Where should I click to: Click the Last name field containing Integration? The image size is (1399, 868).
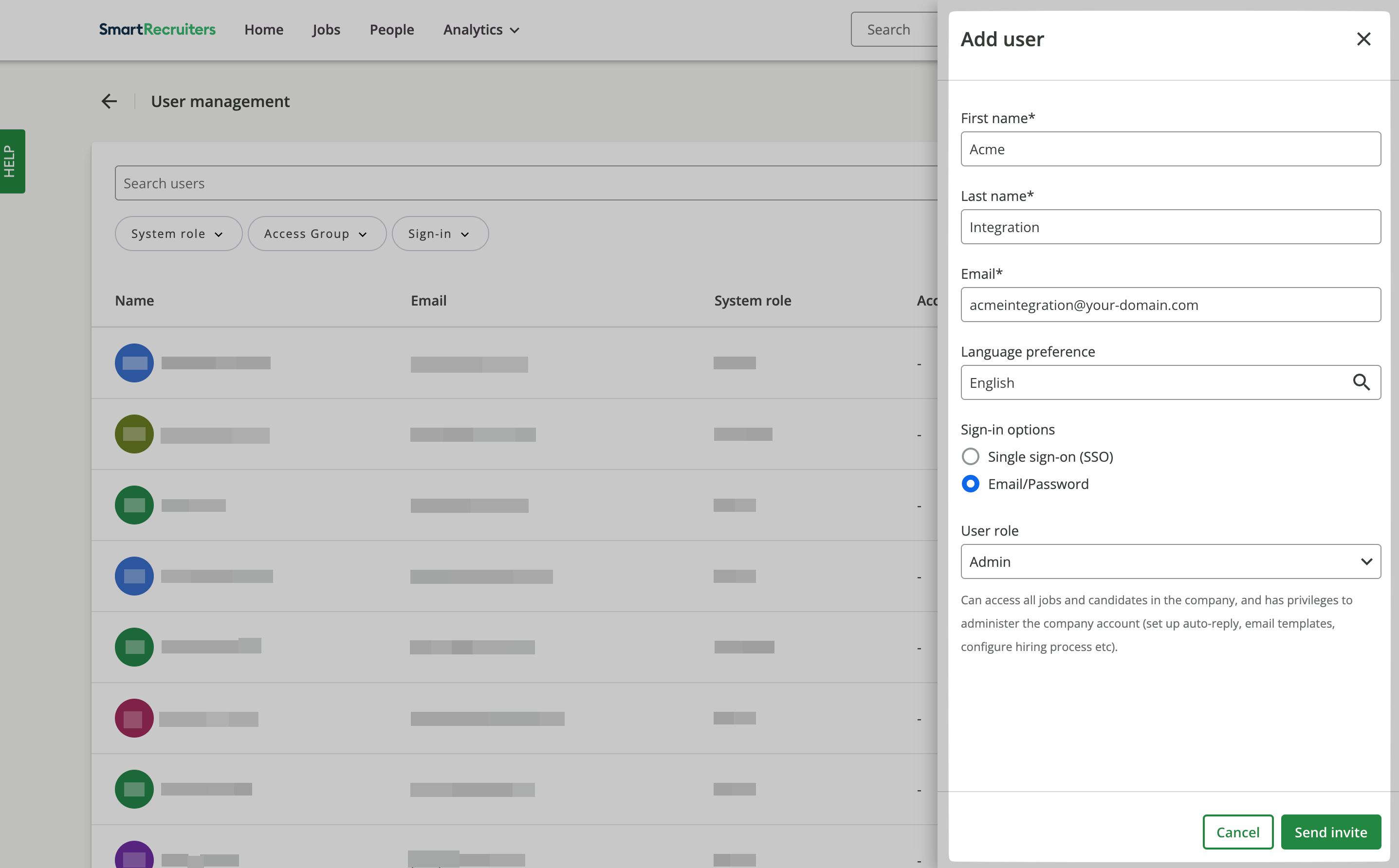[x=1170, y=227]
